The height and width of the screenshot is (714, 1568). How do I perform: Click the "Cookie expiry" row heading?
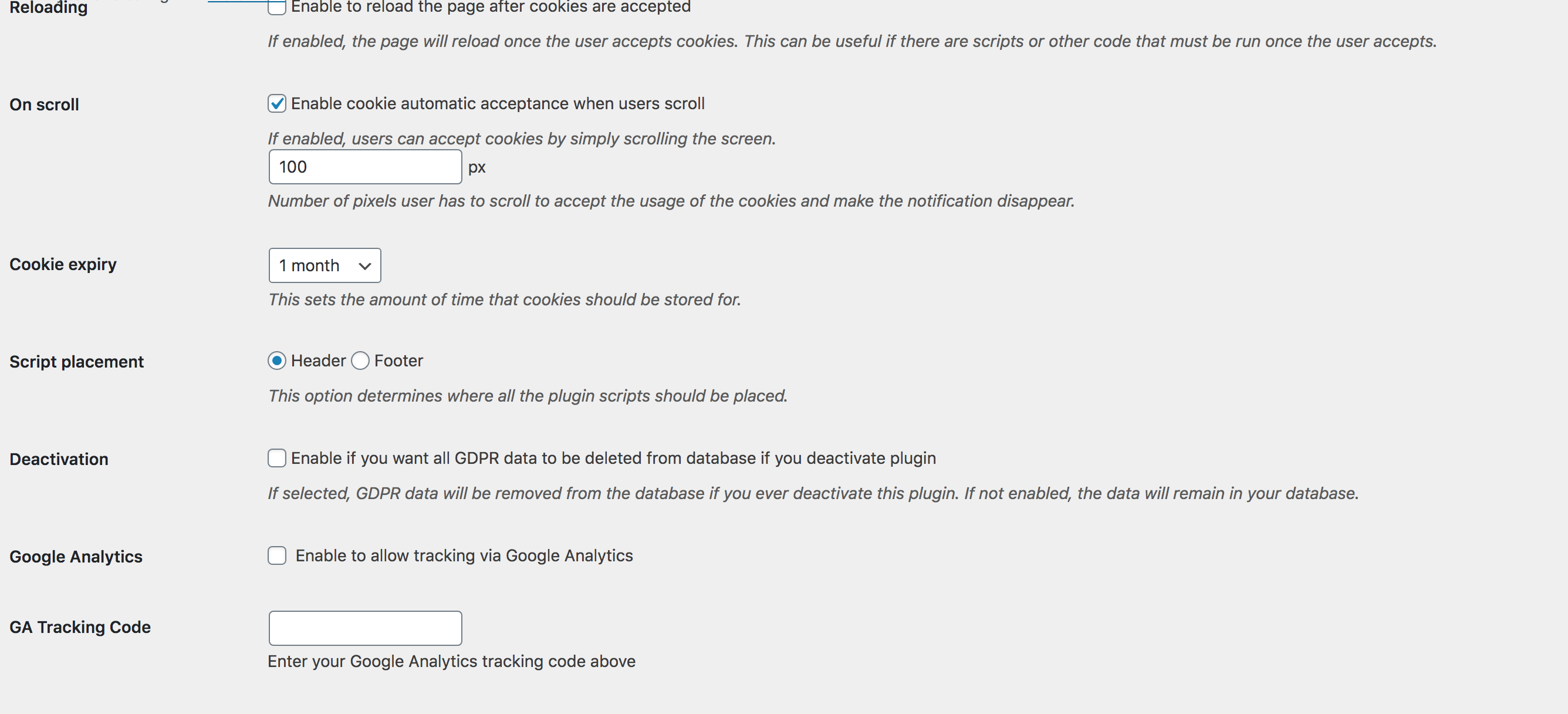63,264
